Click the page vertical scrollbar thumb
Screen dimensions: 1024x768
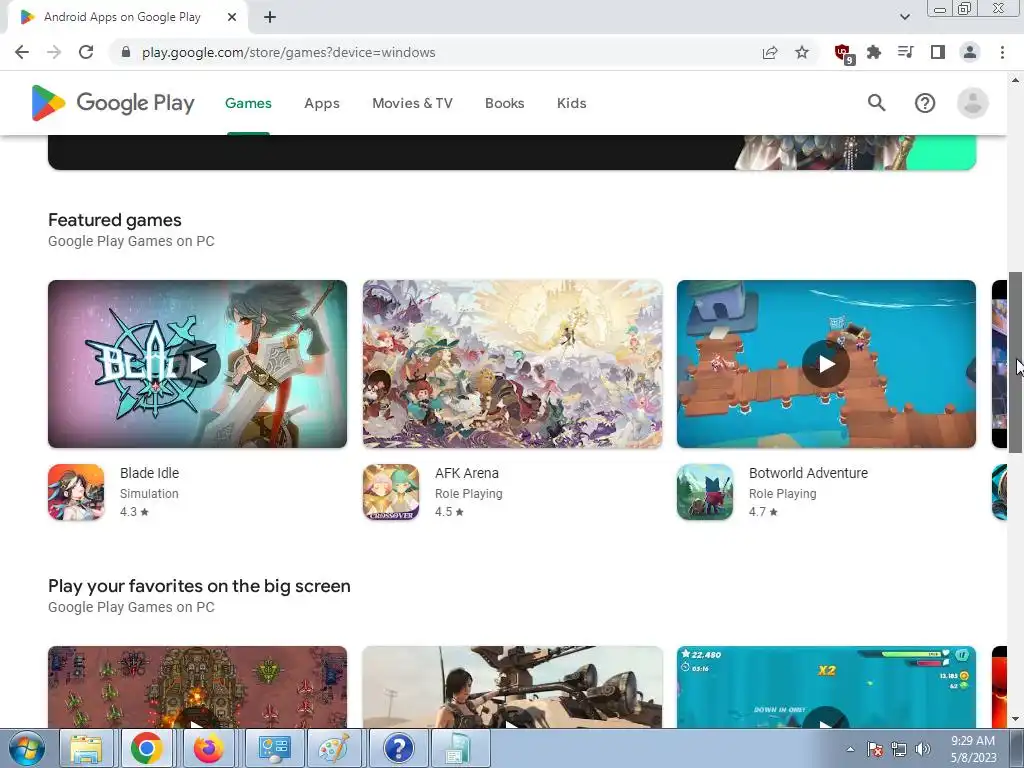coord(1015,362)
